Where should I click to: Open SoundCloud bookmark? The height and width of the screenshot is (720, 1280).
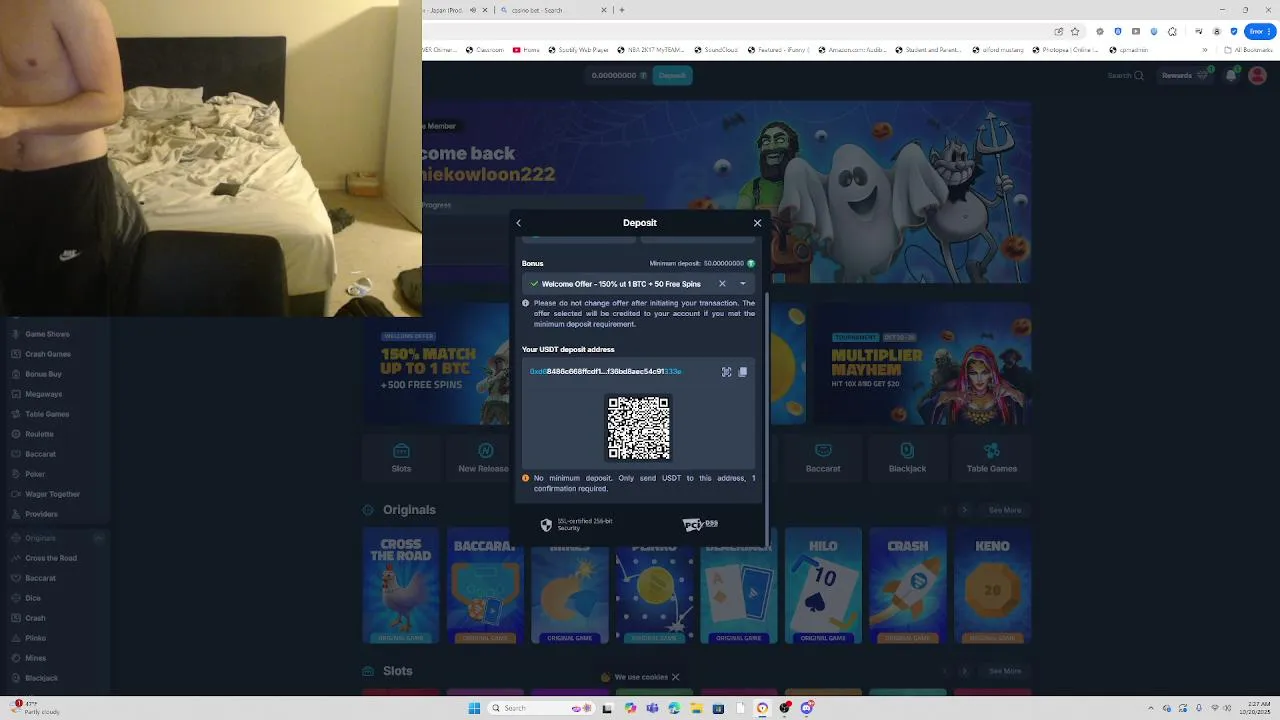click(x=715, y=49)
